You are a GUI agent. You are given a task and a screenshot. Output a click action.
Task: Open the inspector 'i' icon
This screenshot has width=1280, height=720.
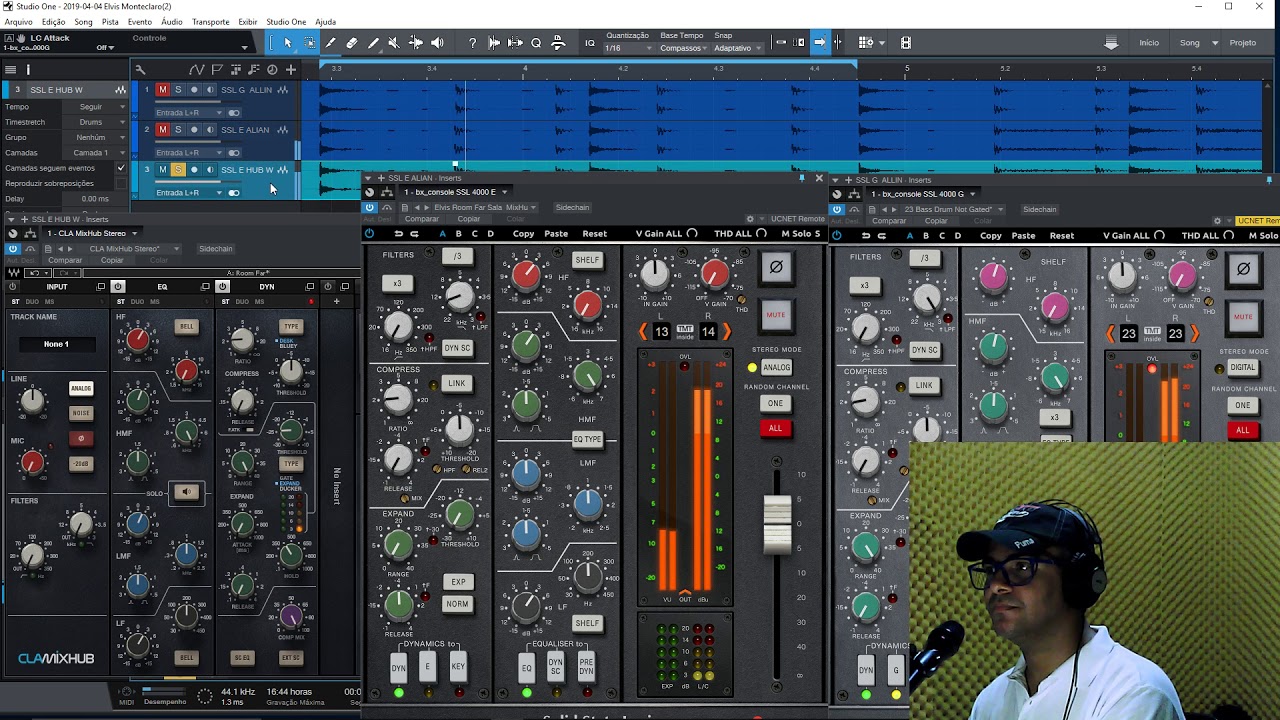coord(28,69)
